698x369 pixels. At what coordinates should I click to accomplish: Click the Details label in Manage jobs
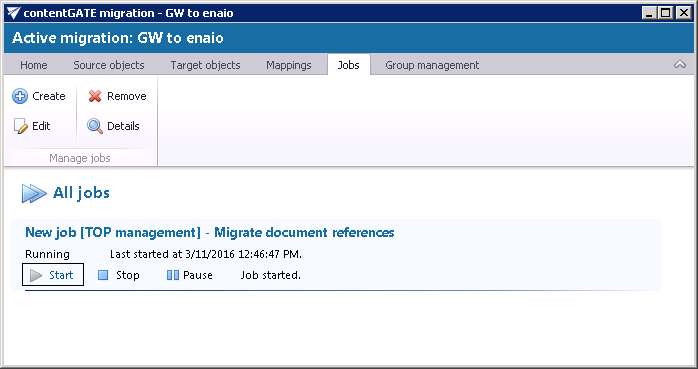(x=123, y=126)
